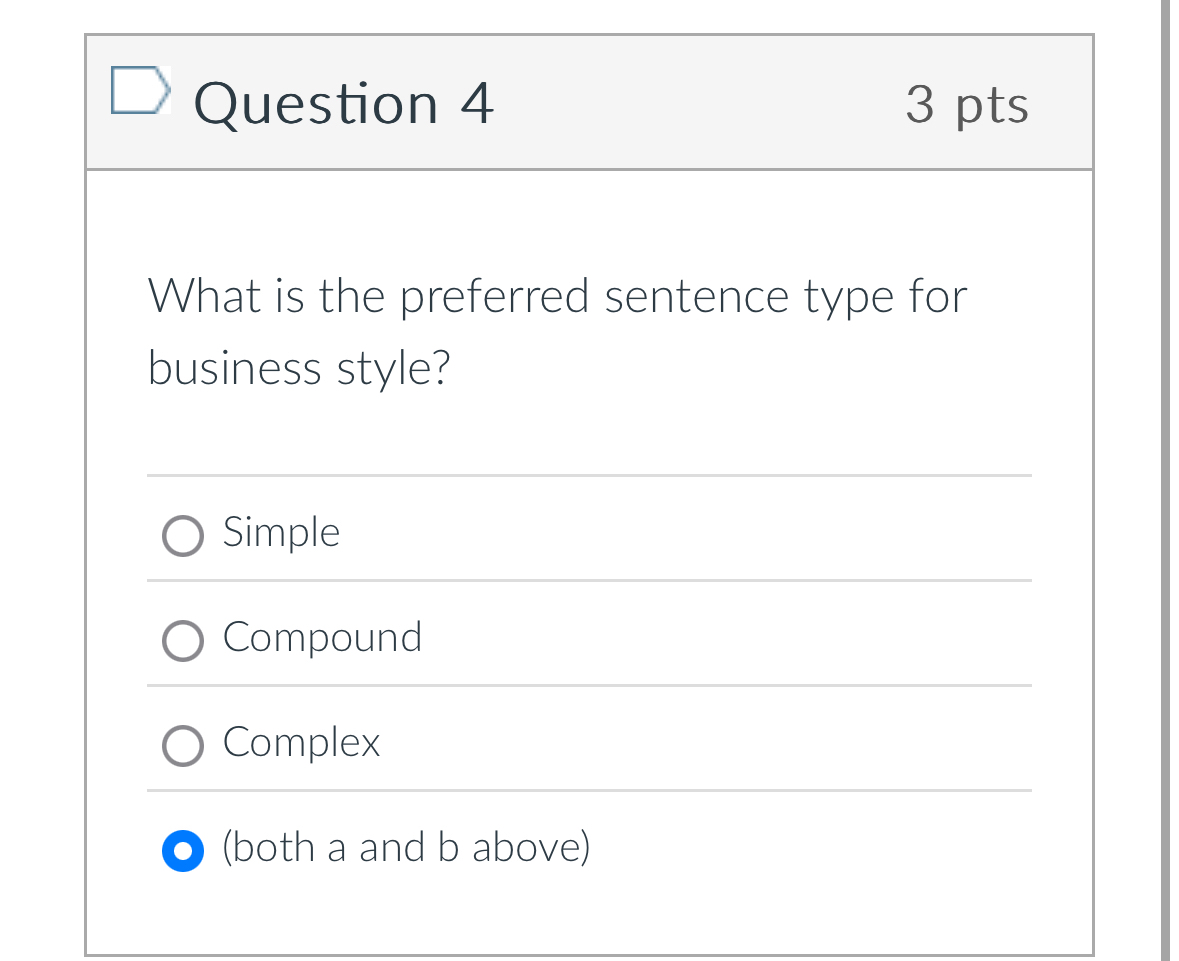Click the "(both a and b above)" label text

pos(405,847)
